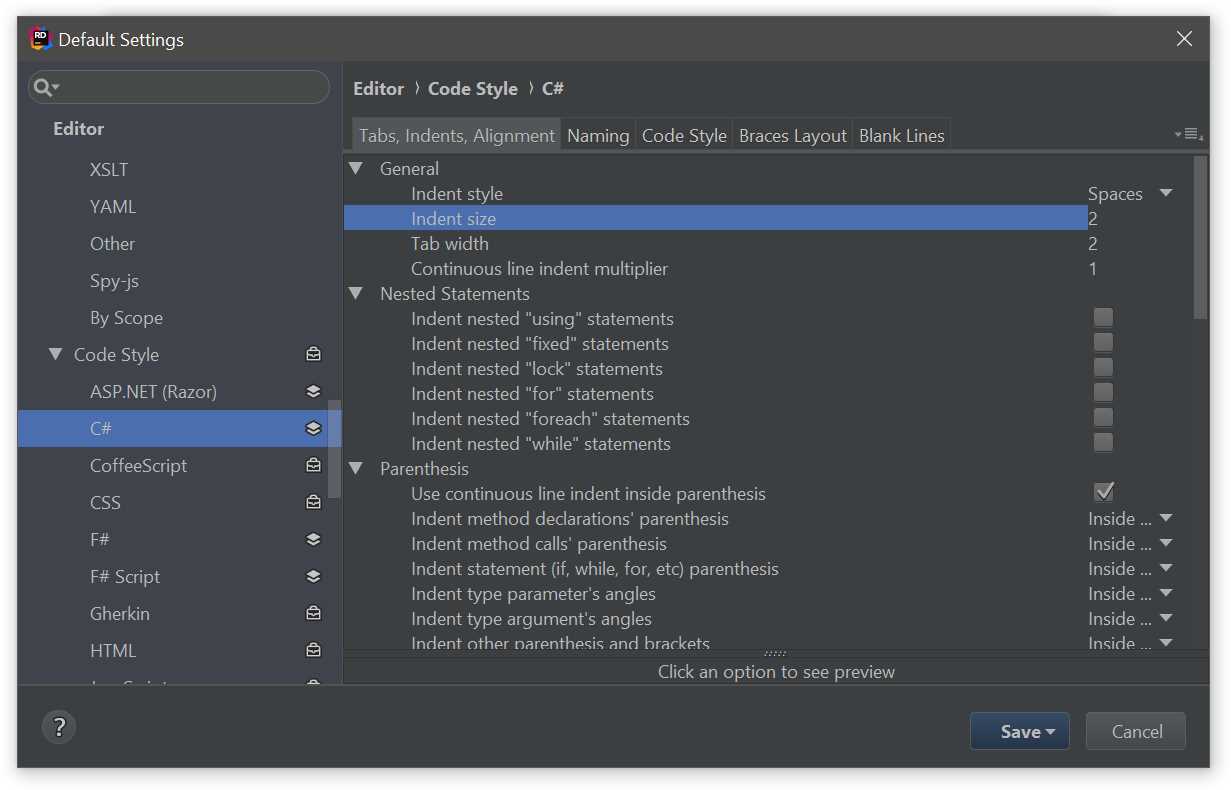Viewport: 1231px width, 790px height.
Task: Click the layers icon beside C#
Action: [x=313, y=429]
